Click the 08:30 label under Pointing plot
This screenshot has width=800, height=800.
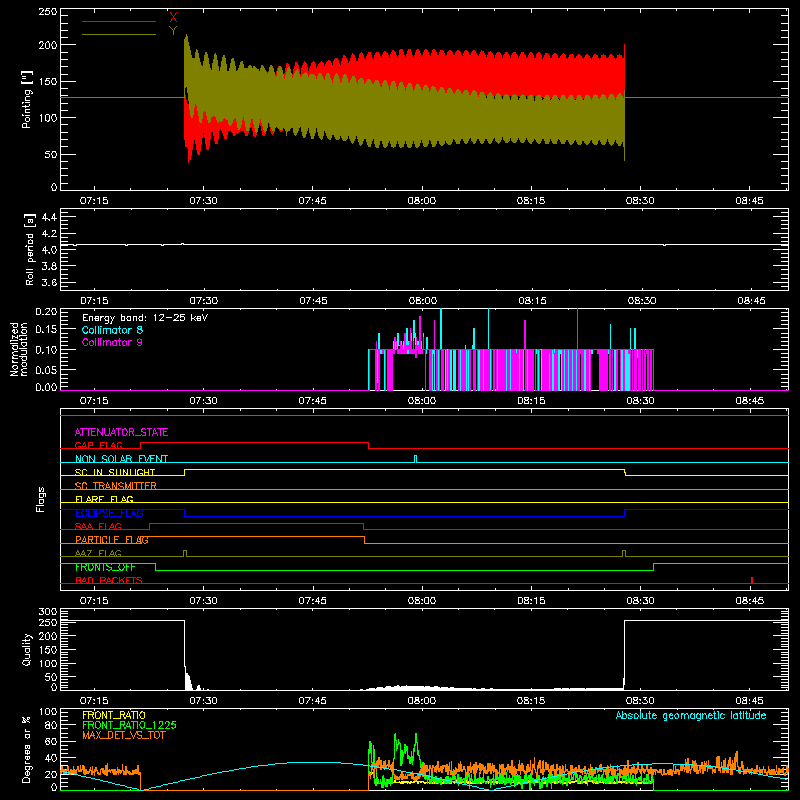coord(640,201)
